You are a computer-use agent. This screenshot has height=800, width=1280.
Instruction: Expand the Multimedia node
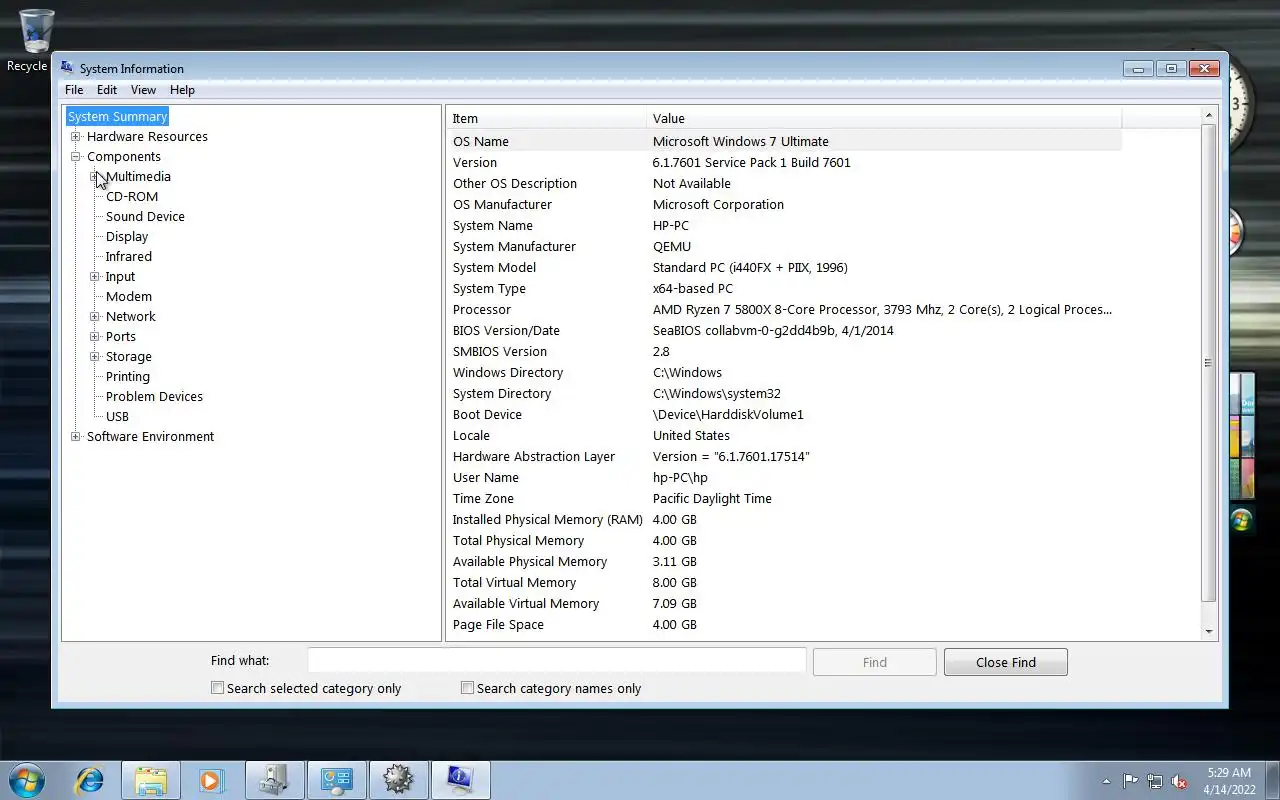[94, 176]
